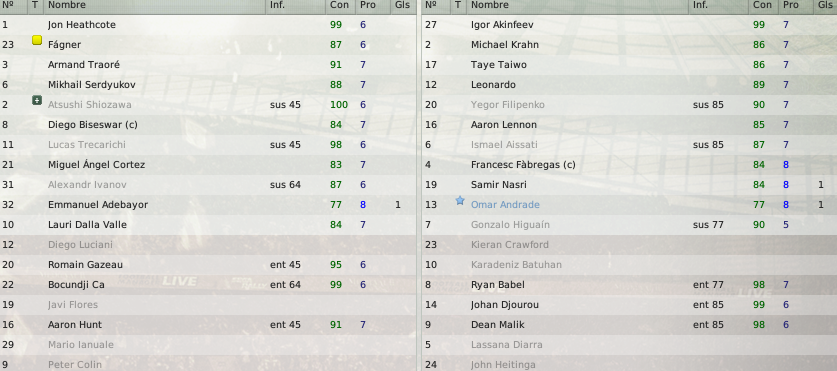Click Gonzalo Higuaín's greyed-out name
This screenshot has width=837, height=371.
(x=510, y=225)
